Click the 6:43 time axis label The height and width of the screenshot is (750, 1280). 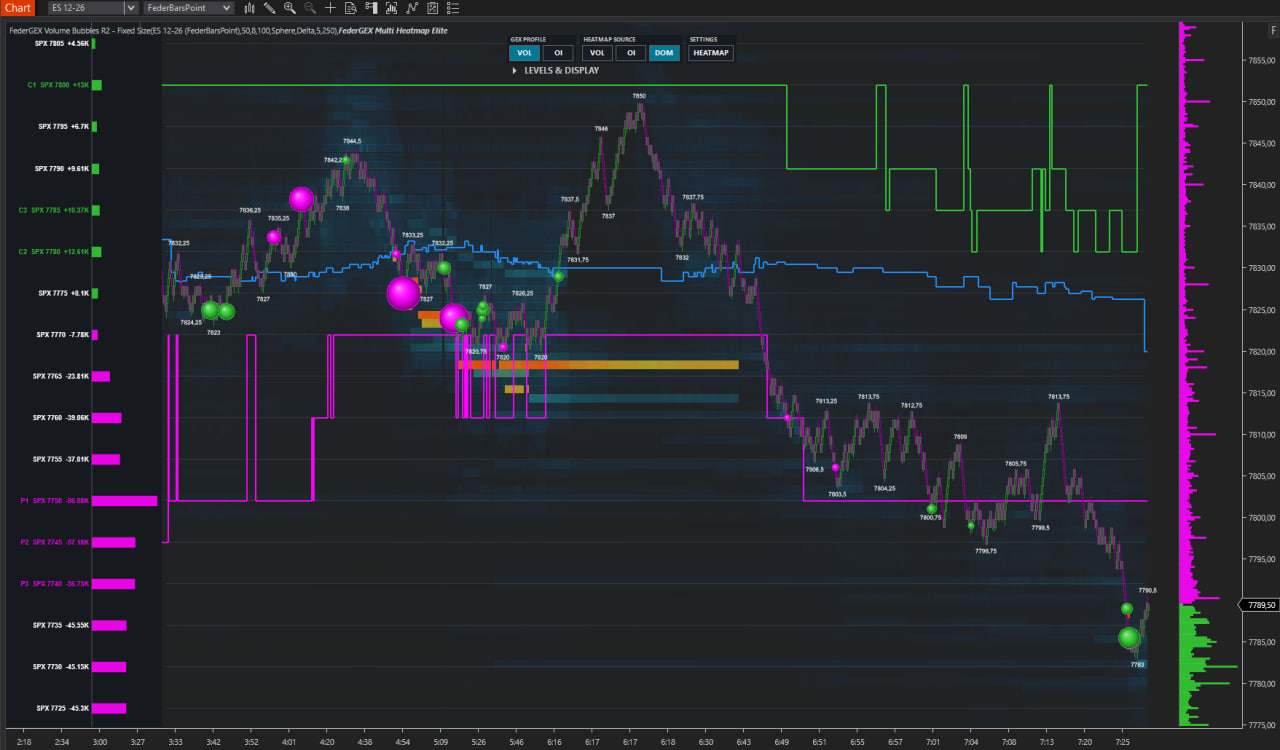click(x=743, y=742)
